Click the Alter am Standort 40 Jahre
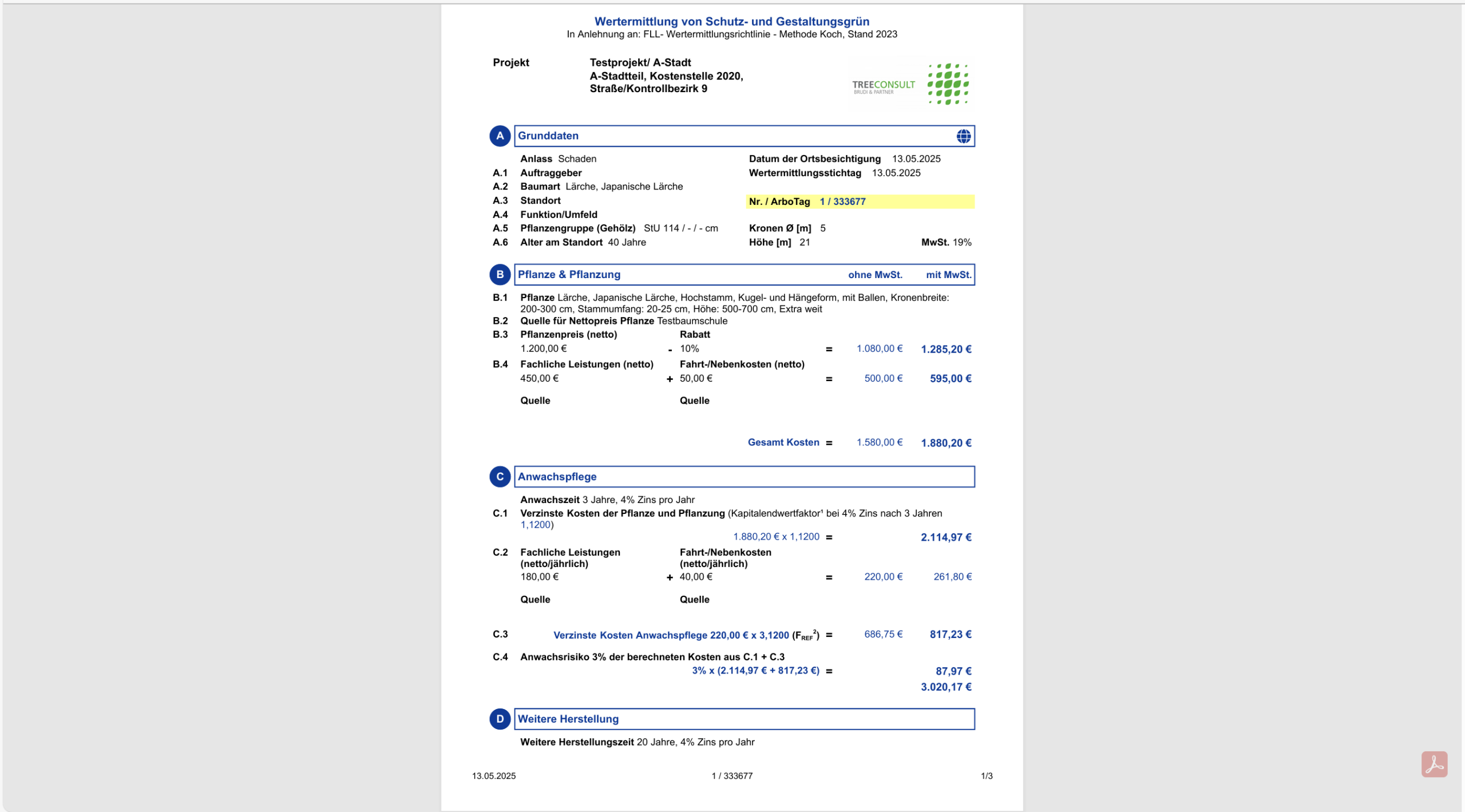 click(x=583, y=242)
